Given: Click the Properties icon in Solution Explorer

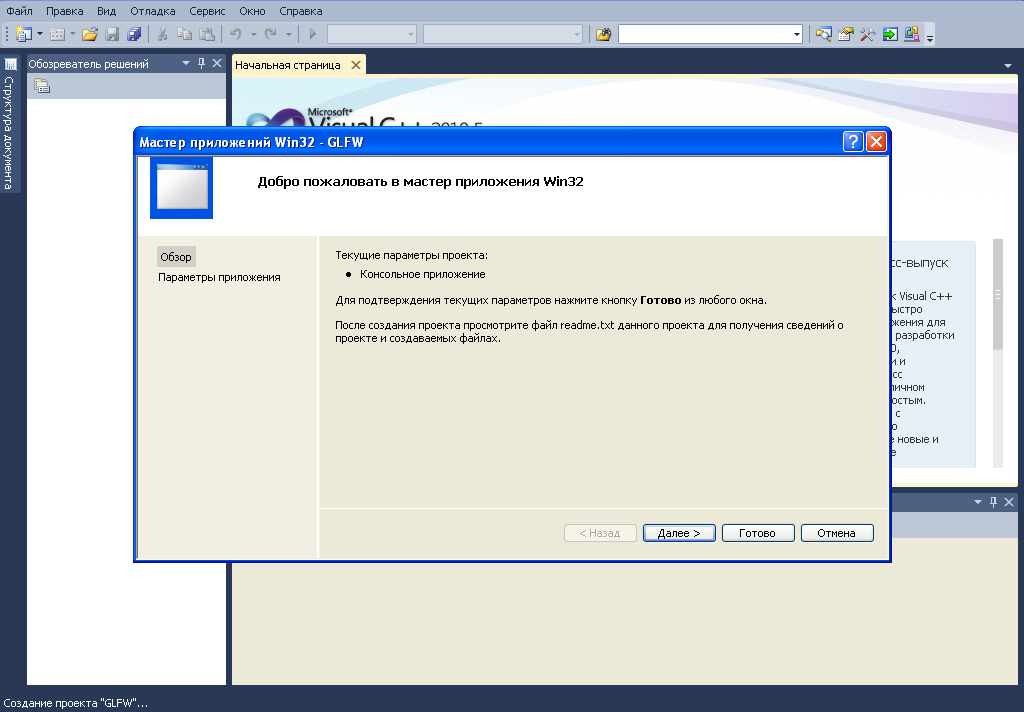Looking at the screenshot, I should tap(42, 86).
